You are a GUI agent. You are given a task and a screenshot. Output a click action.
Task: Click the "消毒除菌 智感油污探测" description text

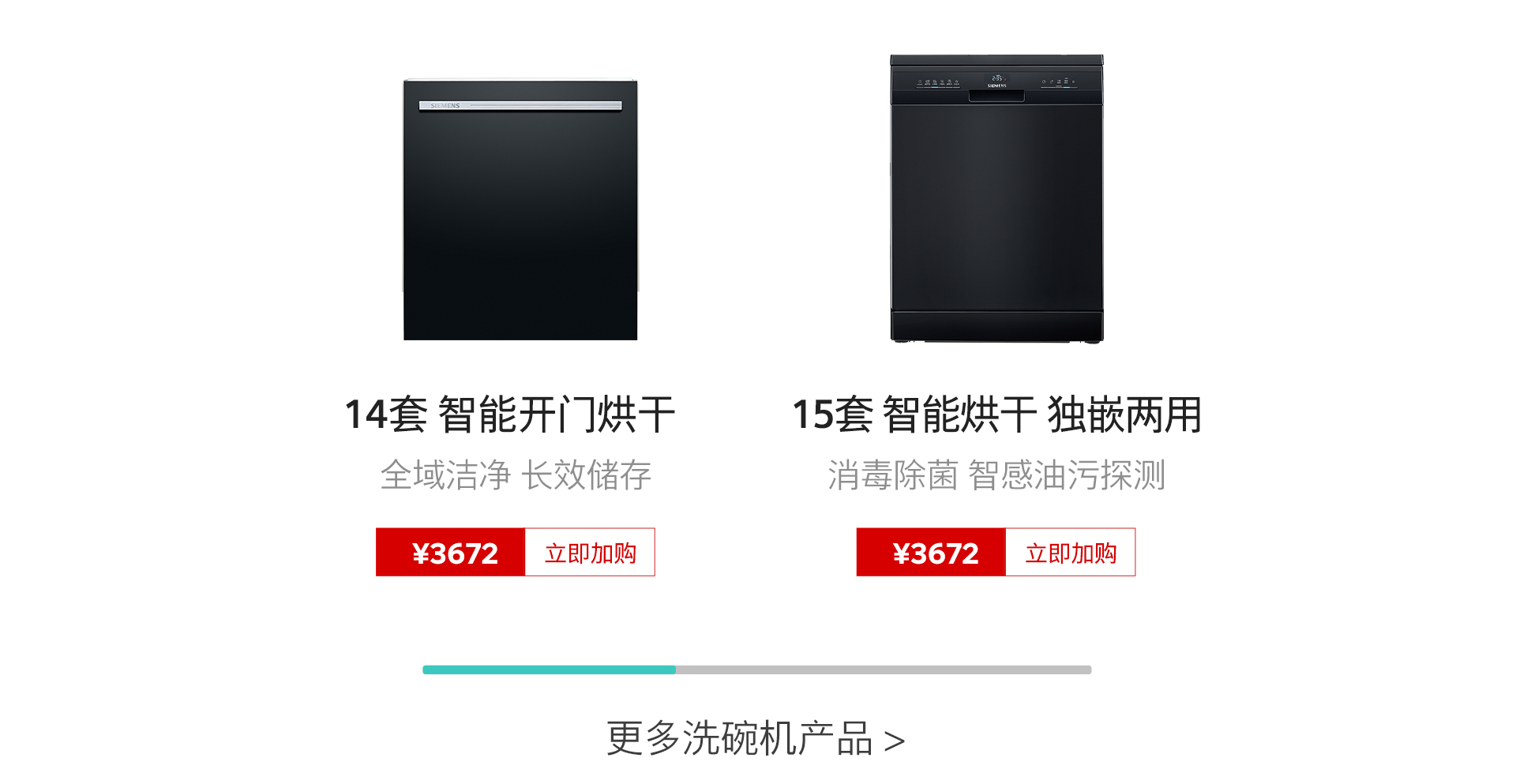pos(996,475)
